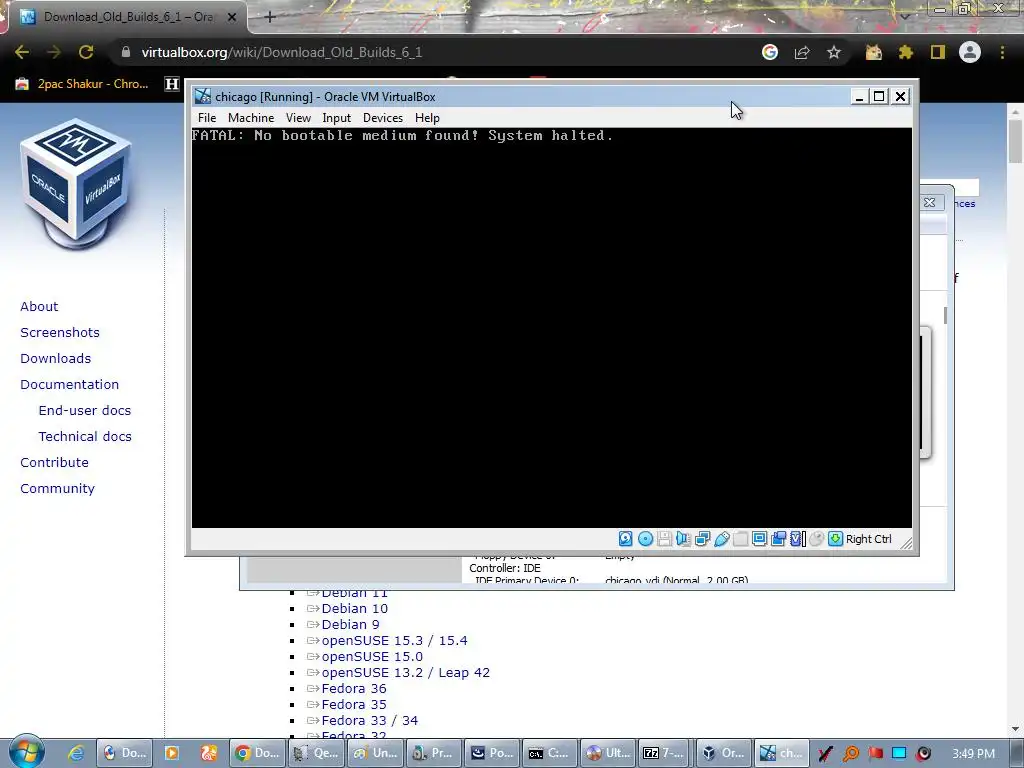The width and height of the screenshot is (1024, 768).
Task: Open the Machine menu in VirtualBox window
Action: point(251,118)
